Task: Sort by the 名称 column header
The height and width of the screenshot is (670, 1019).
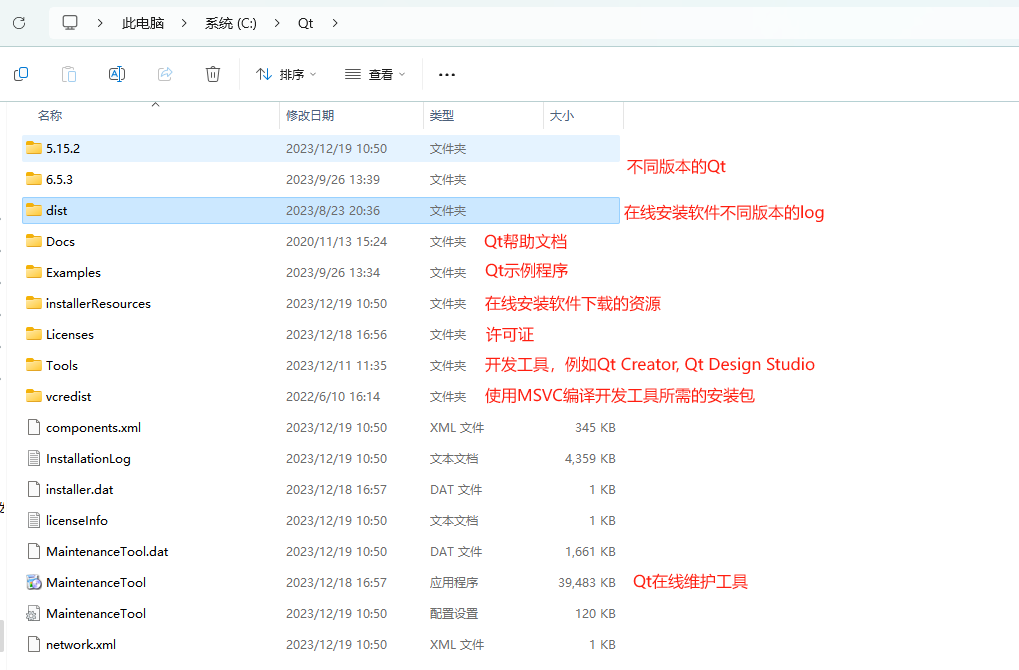Action: 50,116
